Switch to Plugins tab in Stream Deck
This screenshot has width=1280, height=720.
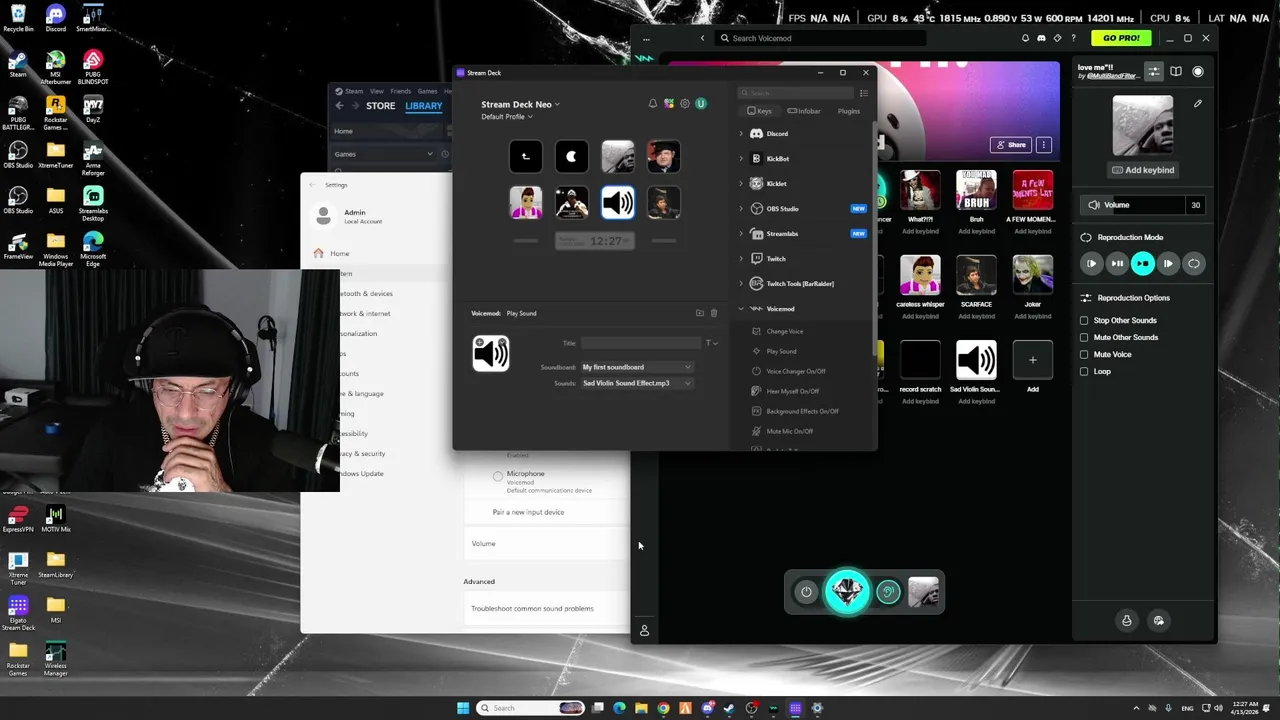tap(848, 111)
